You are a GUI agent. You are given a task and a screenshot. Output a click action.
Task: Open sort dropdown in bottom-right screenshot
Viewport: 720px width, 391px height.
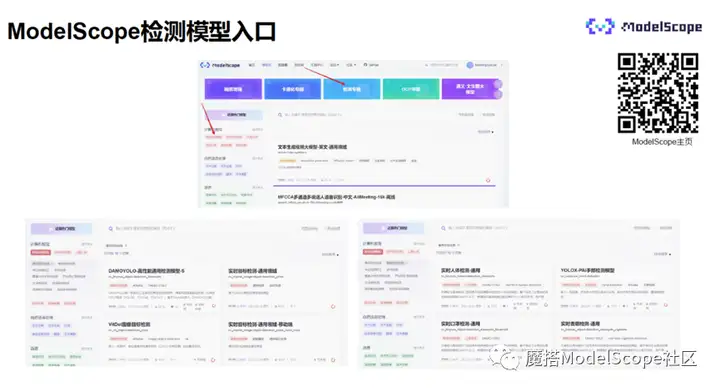(662, 254)
